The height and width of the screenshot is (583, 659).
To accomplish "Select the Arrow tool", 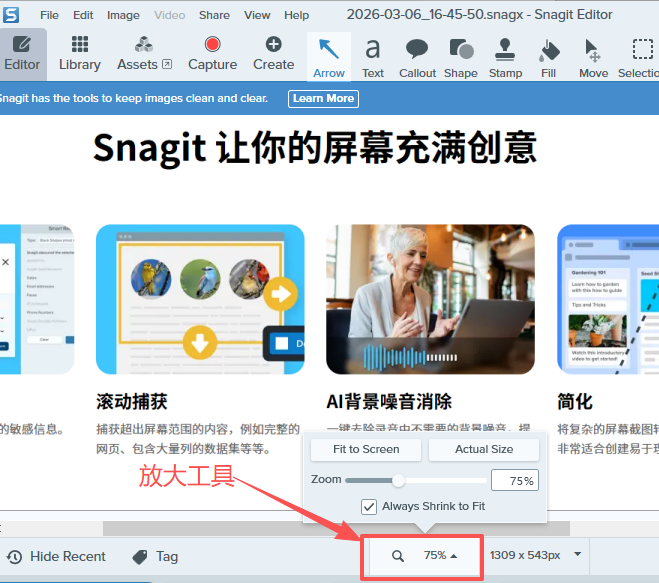I will pyautogui.click(x=329, y=57).
